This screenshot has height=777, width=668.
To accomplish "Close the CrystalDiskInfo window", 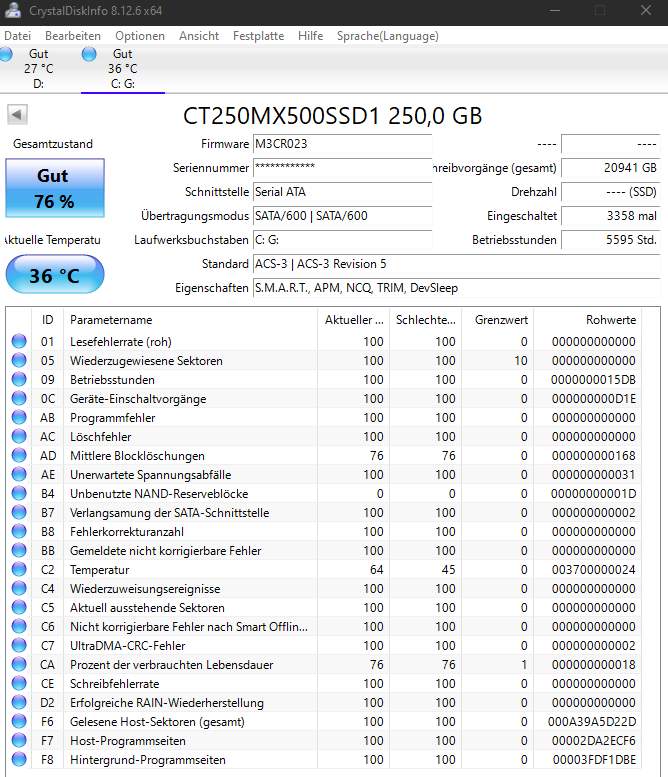I will coord(646,10).
